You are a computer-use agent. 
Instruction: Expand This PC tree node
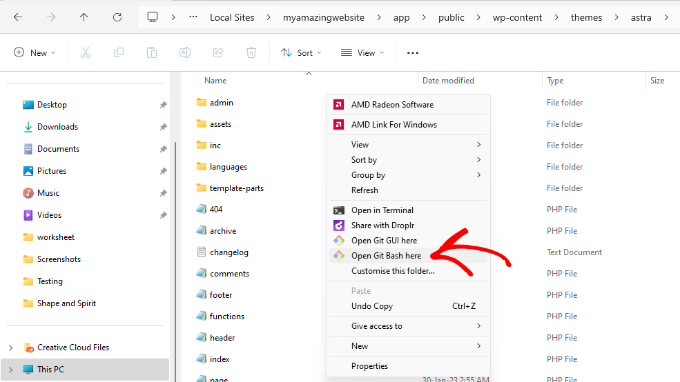tap(11, 370)
